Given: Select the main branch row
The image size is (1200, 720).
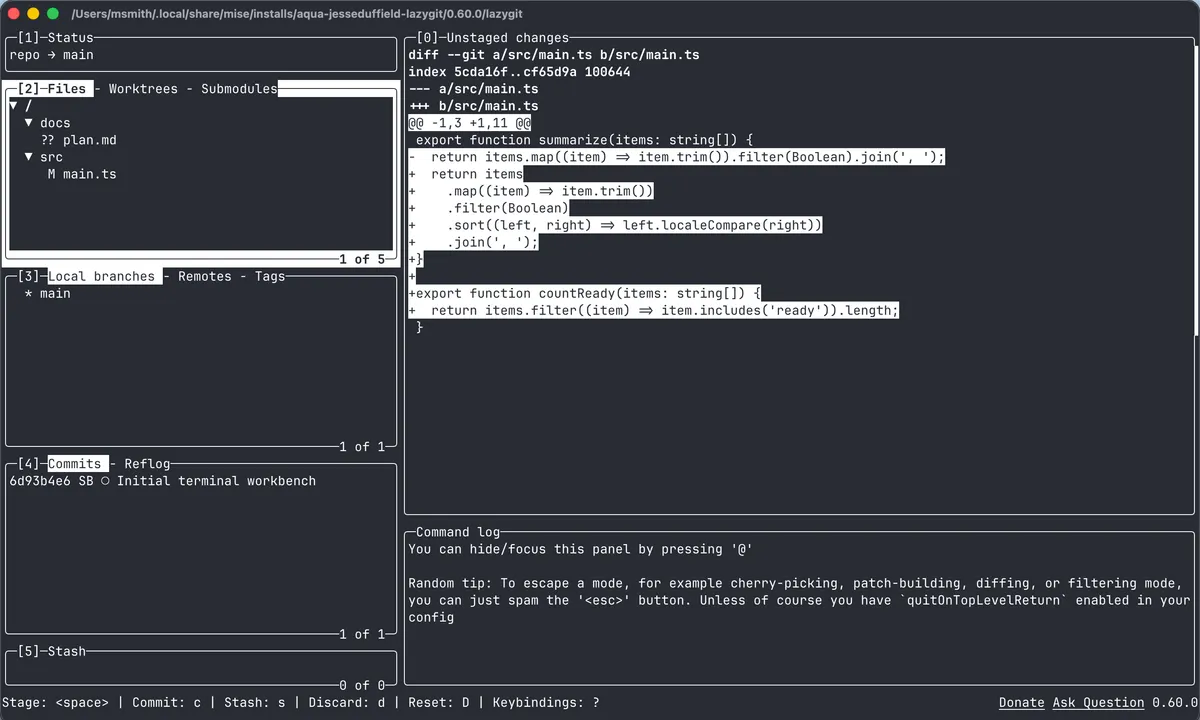Looking at the screenshot, I should pos(200,294).
